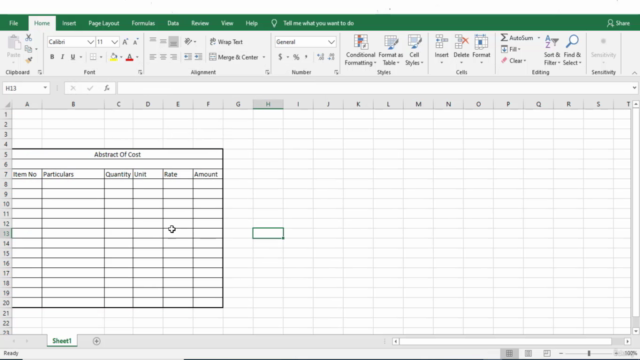Viewport: 640px width, 360px height.
Task: Click AutoSum button
Action: point(517,38)
